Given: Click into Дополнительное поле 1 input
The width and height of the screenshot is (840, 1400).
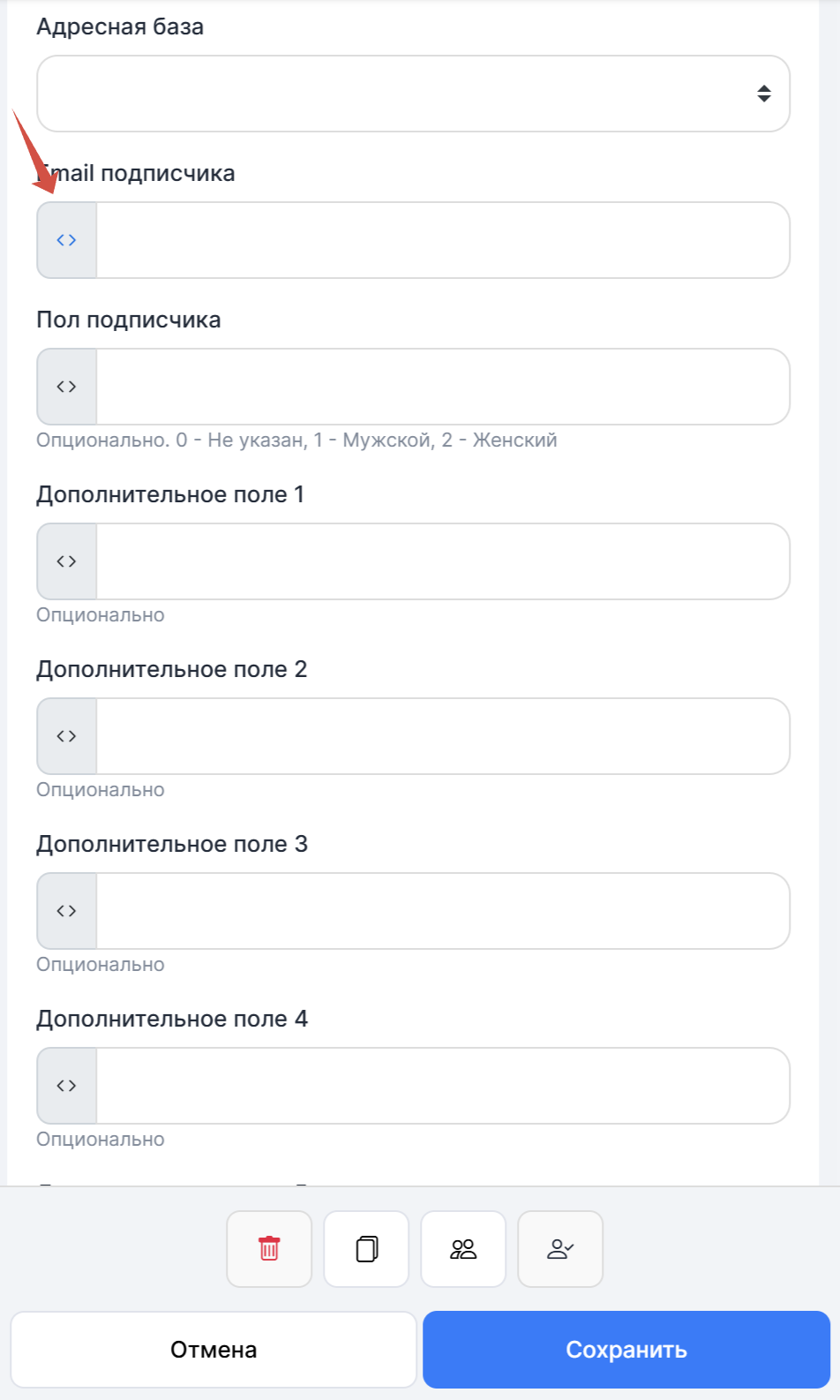Looking at the screenshot, I should [x=441, y=561].
